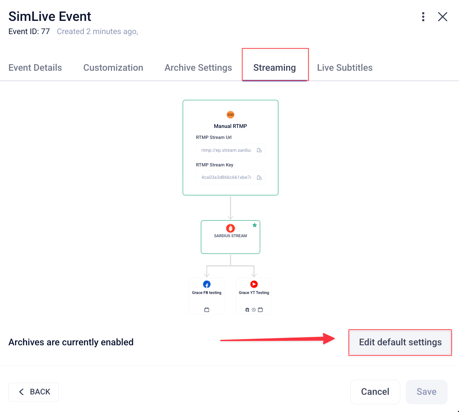459x412 pixels.
Task: Open the three-dot more options menu
Action: 423,17
